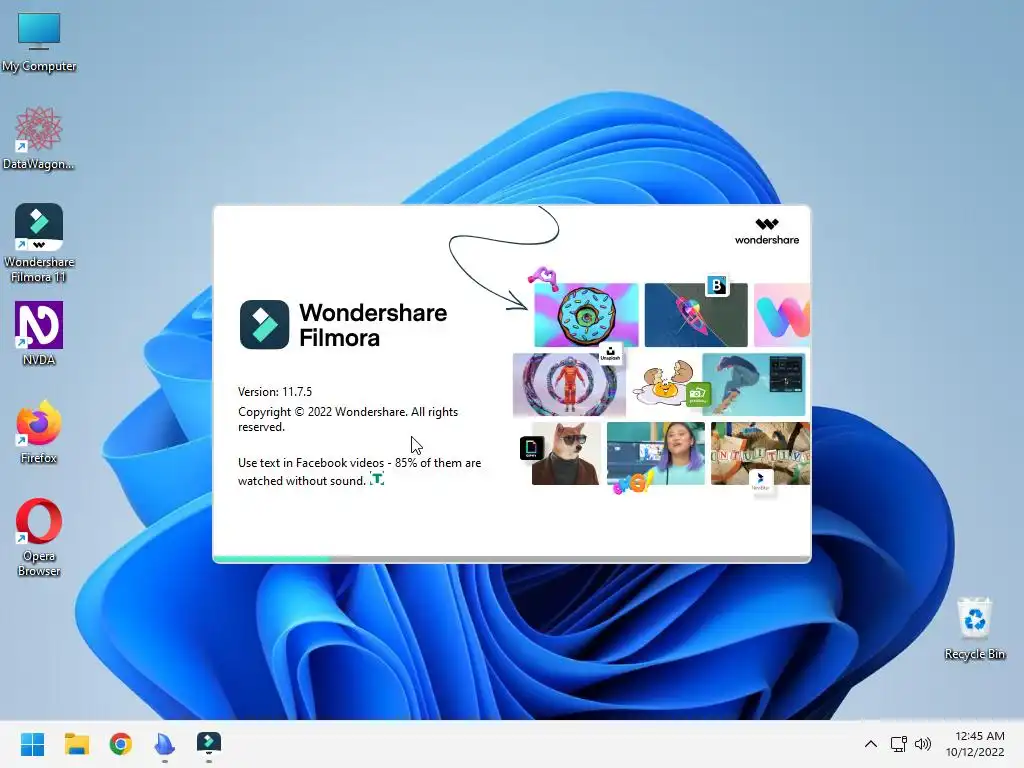
Task: Open the DataWagon desktop shortcut
Action: click(39, 138)
